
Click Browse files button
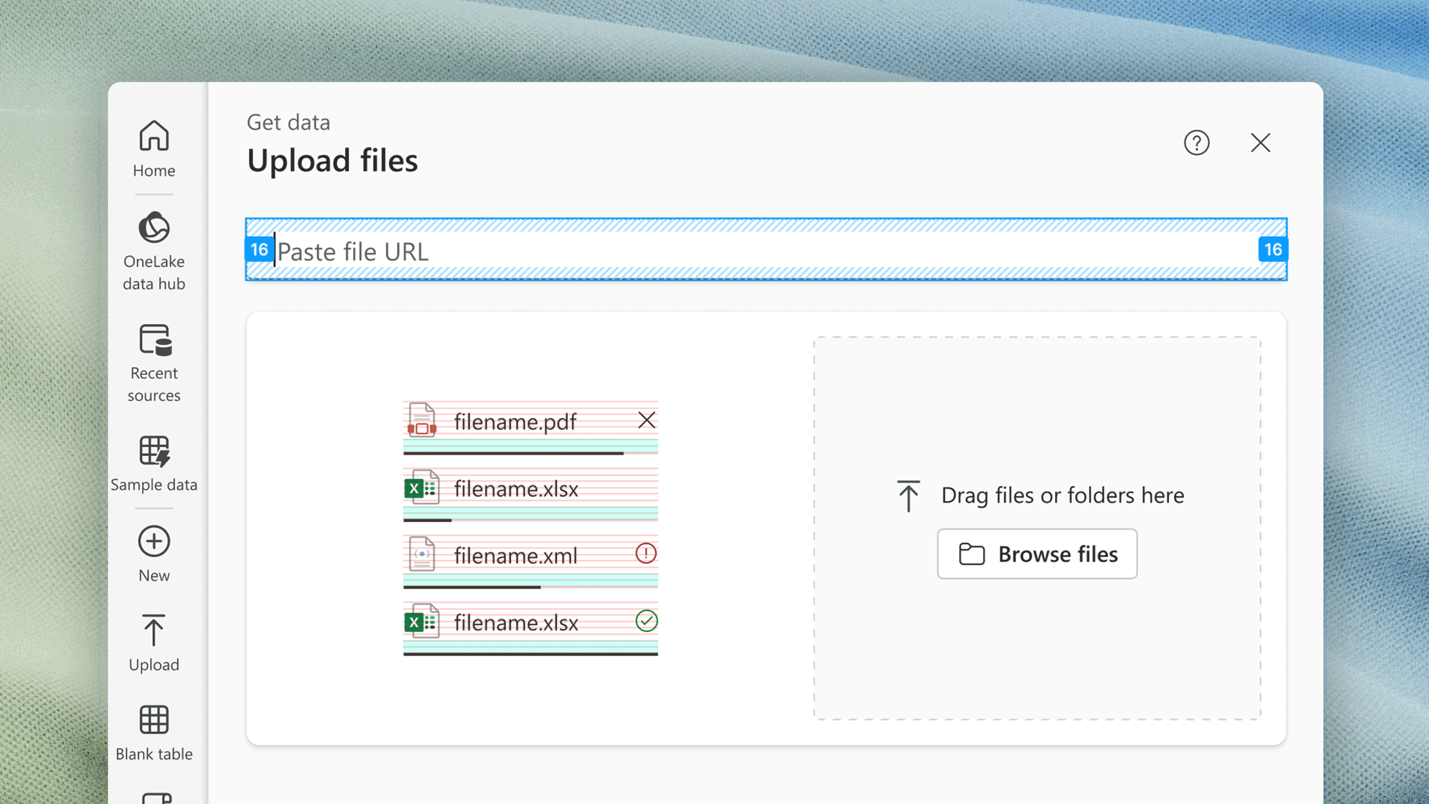tap(1037, 554)
